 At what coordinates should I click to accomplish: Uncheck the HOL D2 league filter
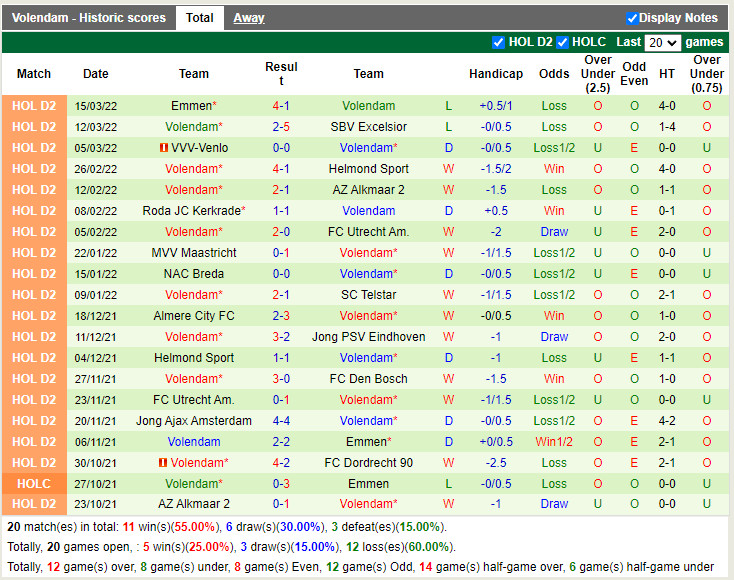499,42
